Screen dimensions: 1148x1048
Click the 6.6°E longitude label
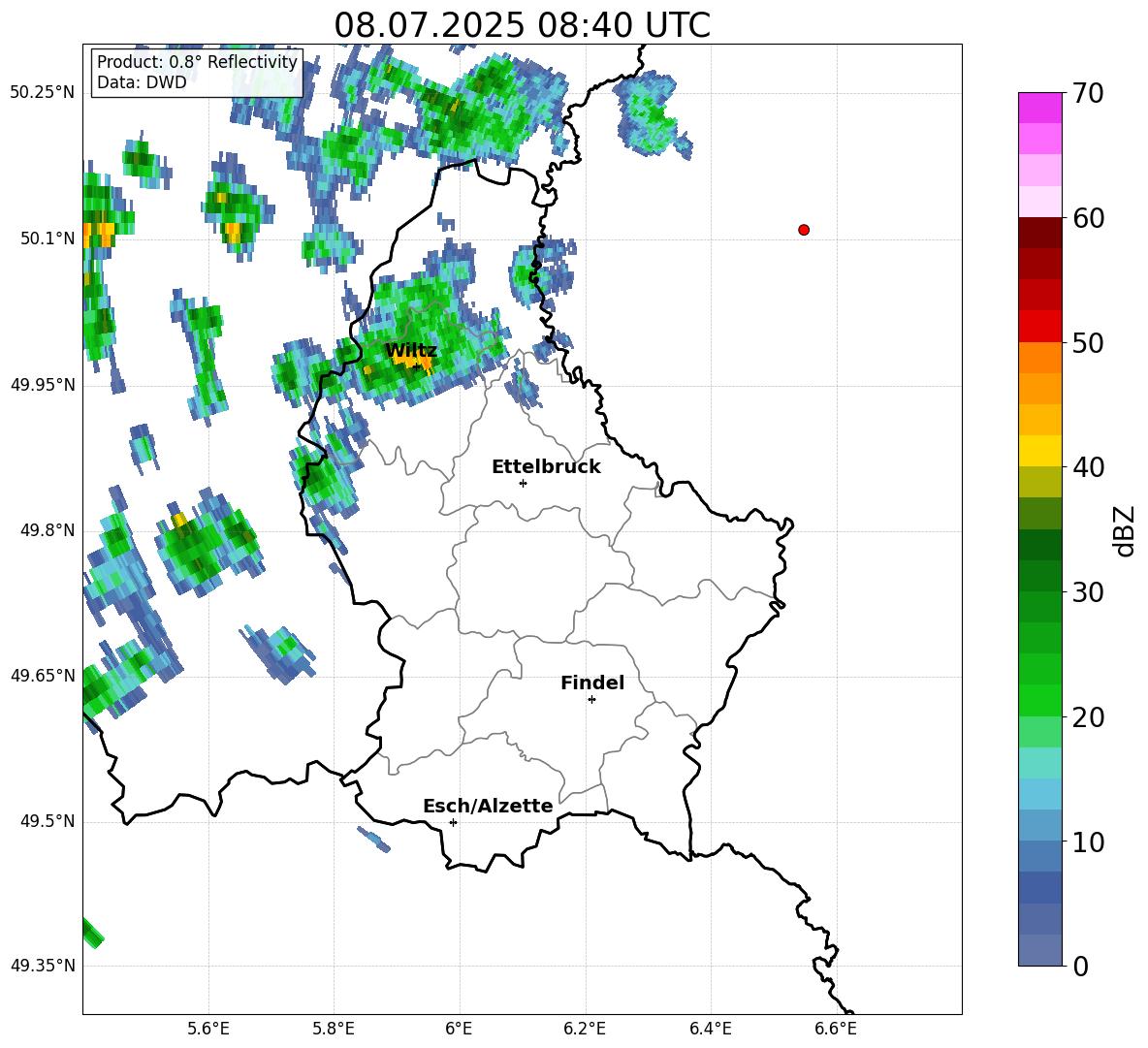tap(836, 1029)
